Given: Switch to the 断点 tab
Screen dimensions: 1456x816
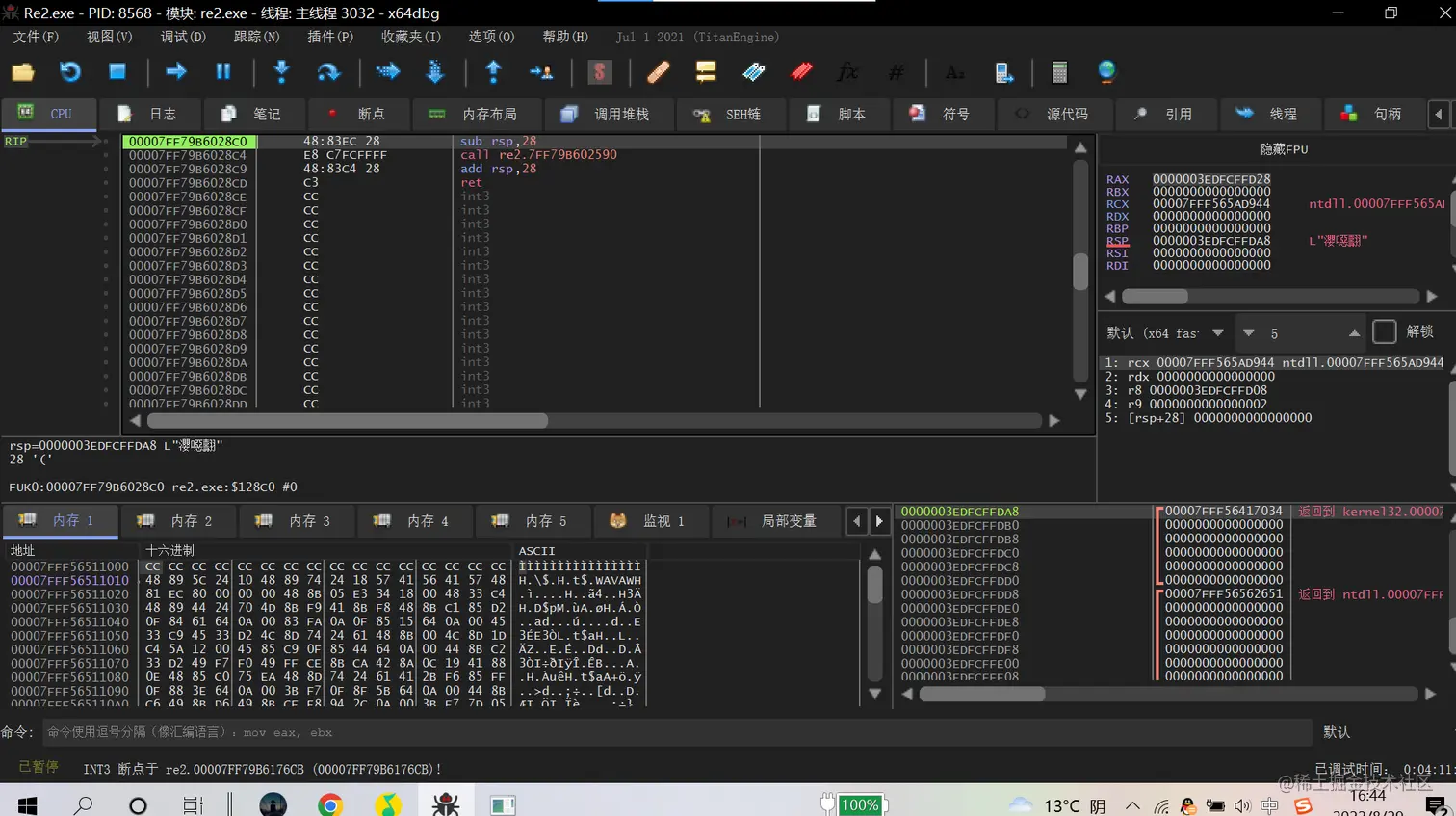Looking at the screenshot, I should (x=356, y=114).
